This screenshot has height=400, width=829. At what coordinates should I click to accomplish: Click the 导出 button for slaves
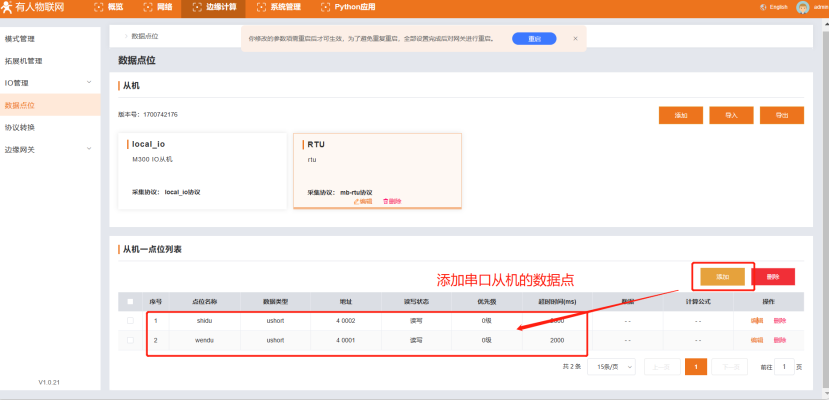(781, 115)
